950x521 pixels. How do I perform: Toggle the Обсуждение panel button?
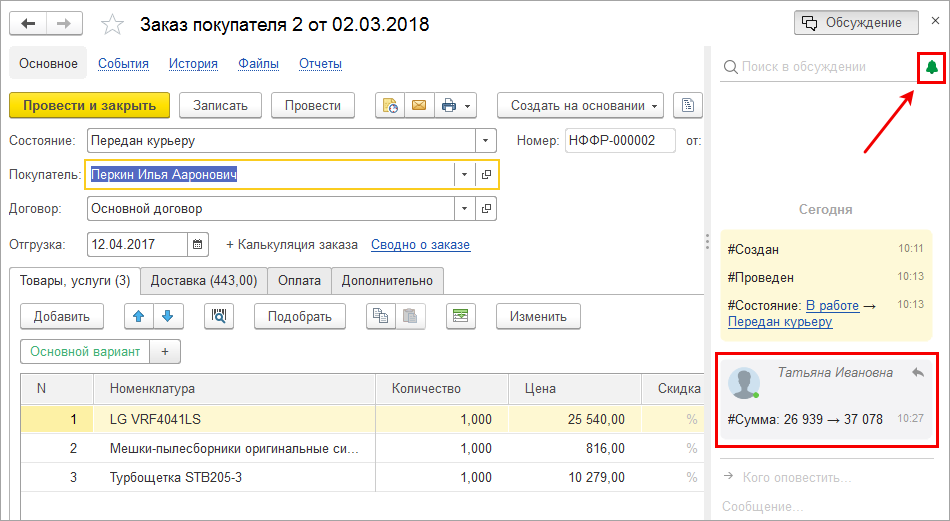coord(856,23)
